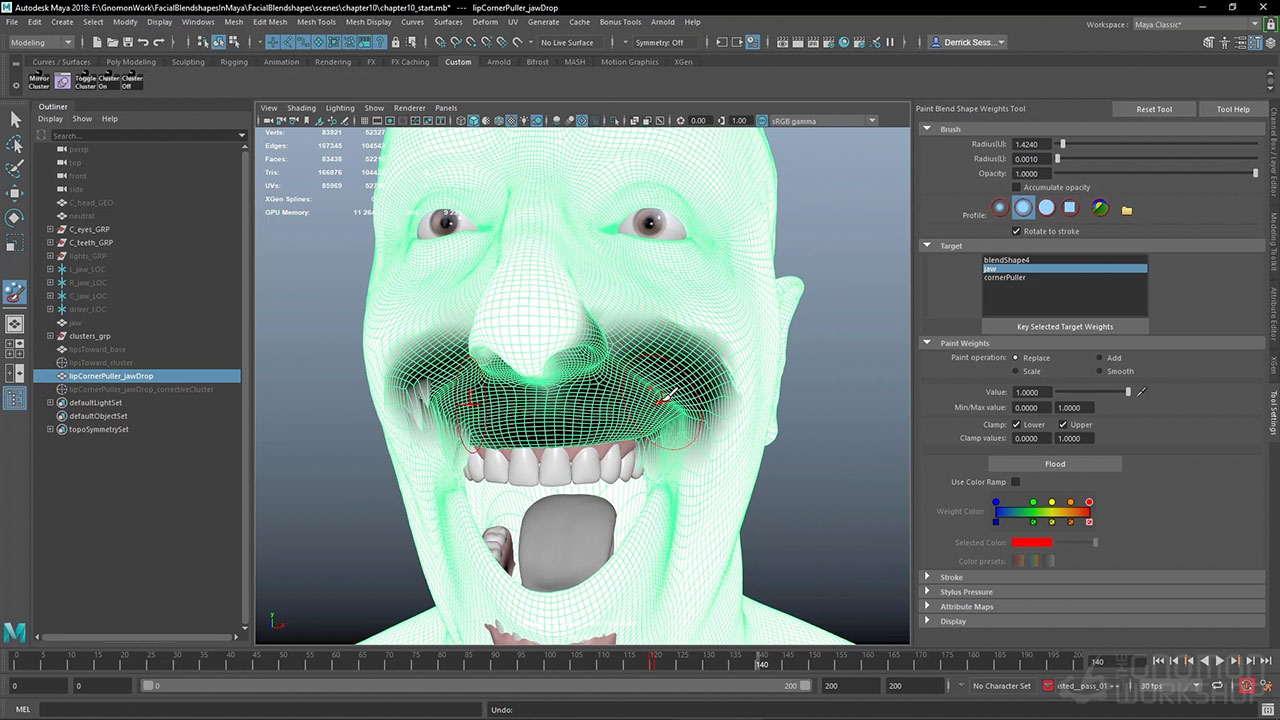This screenshot has width=1280, height=720.
Task: Switch to the Rigging shelf tab
Action: 234,62
